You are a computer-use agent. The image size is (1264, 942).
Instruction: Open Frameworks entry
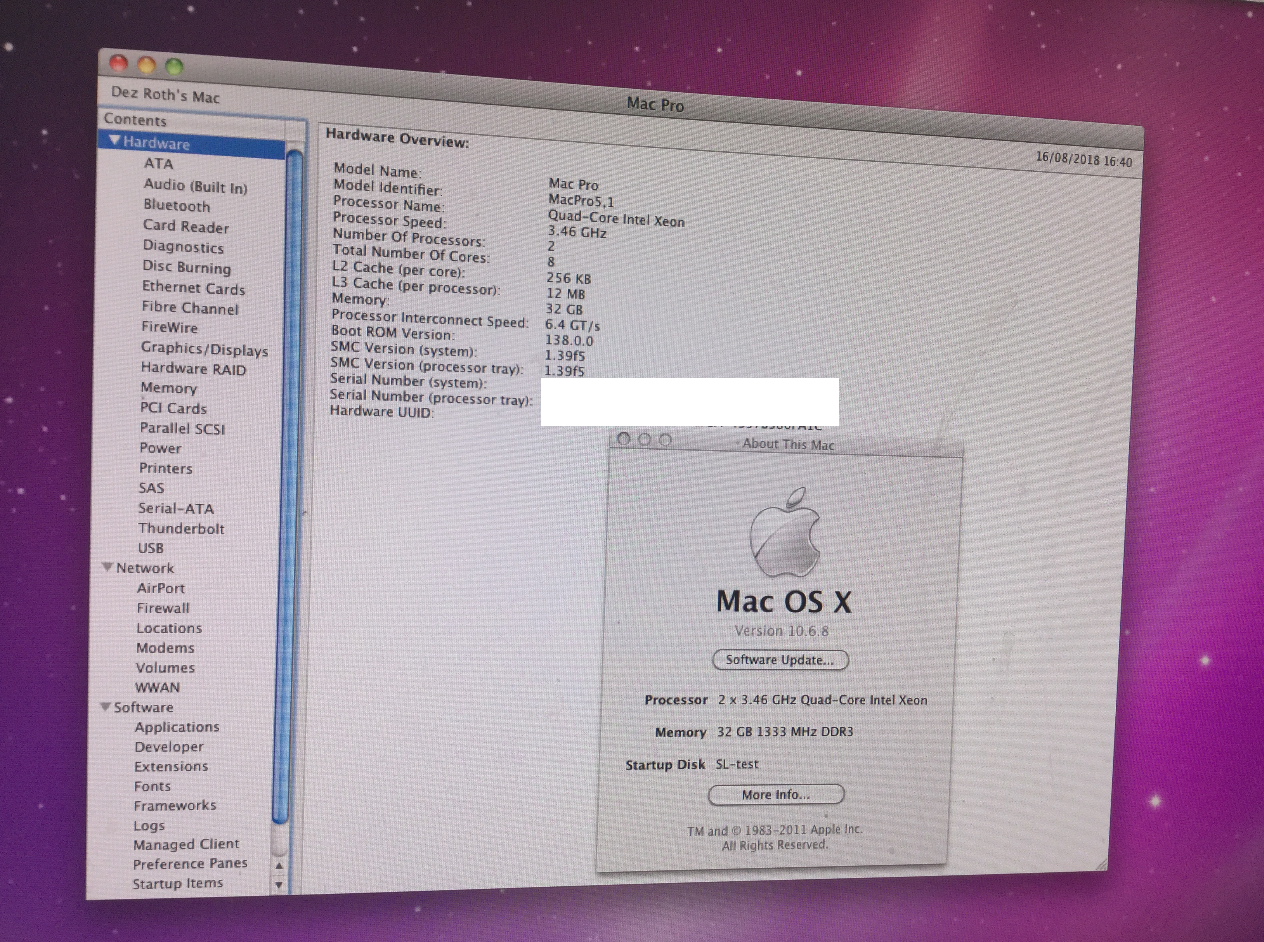175,805
